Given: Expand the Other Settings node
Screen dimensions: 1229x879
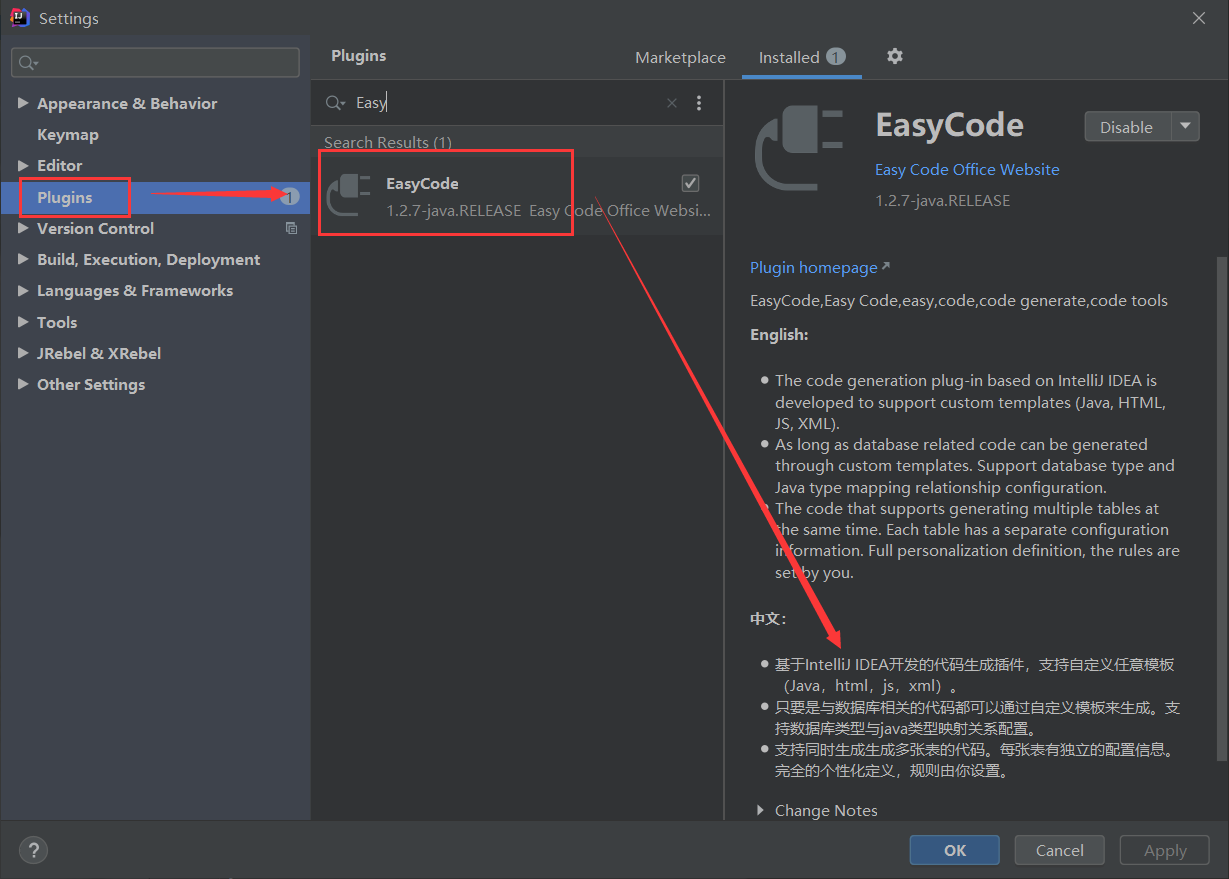Looking at the screenshot, I should tap(23, 384).
